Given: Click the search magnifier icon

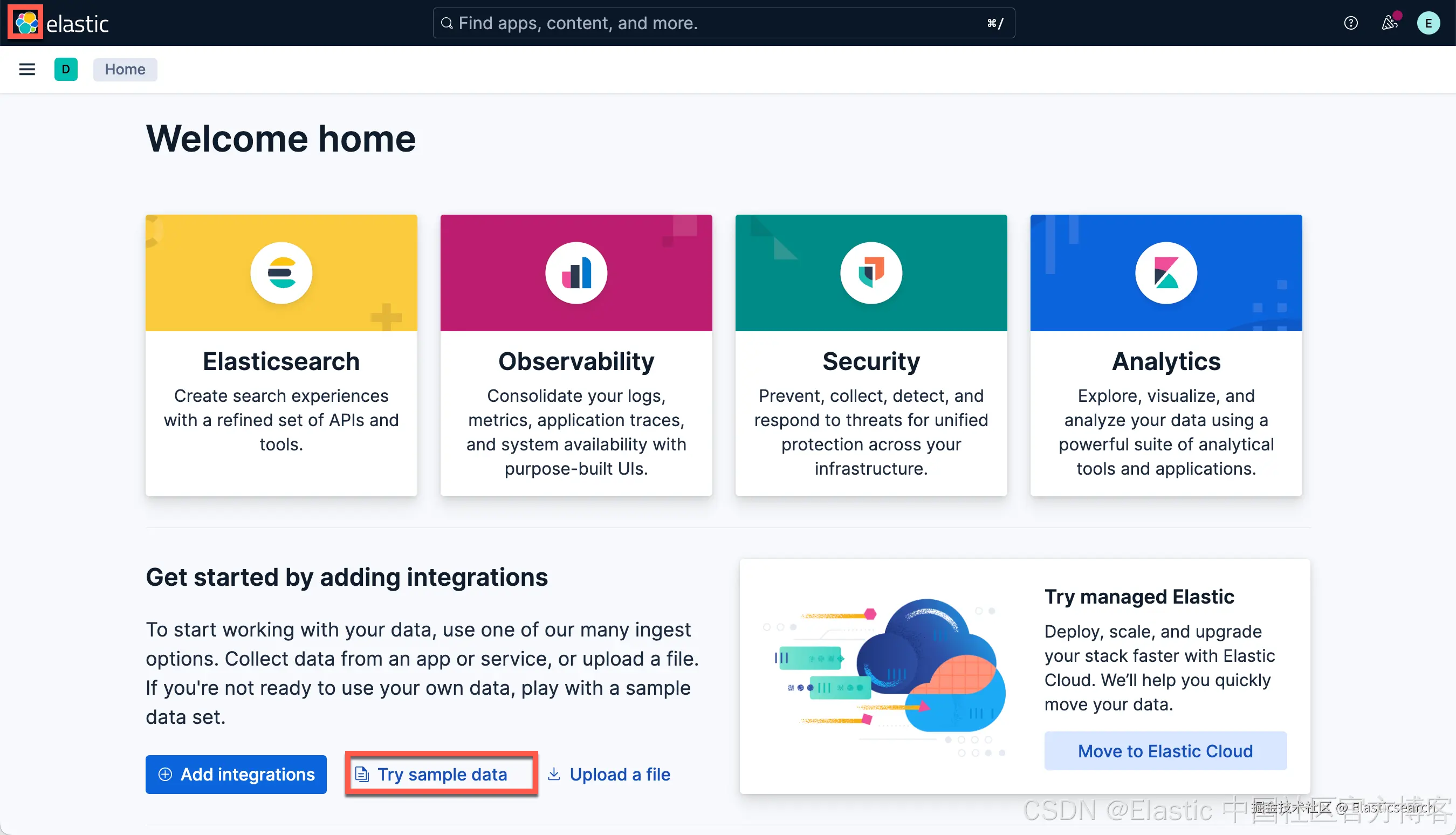Looking at the screenshot, I should (447, 23).
